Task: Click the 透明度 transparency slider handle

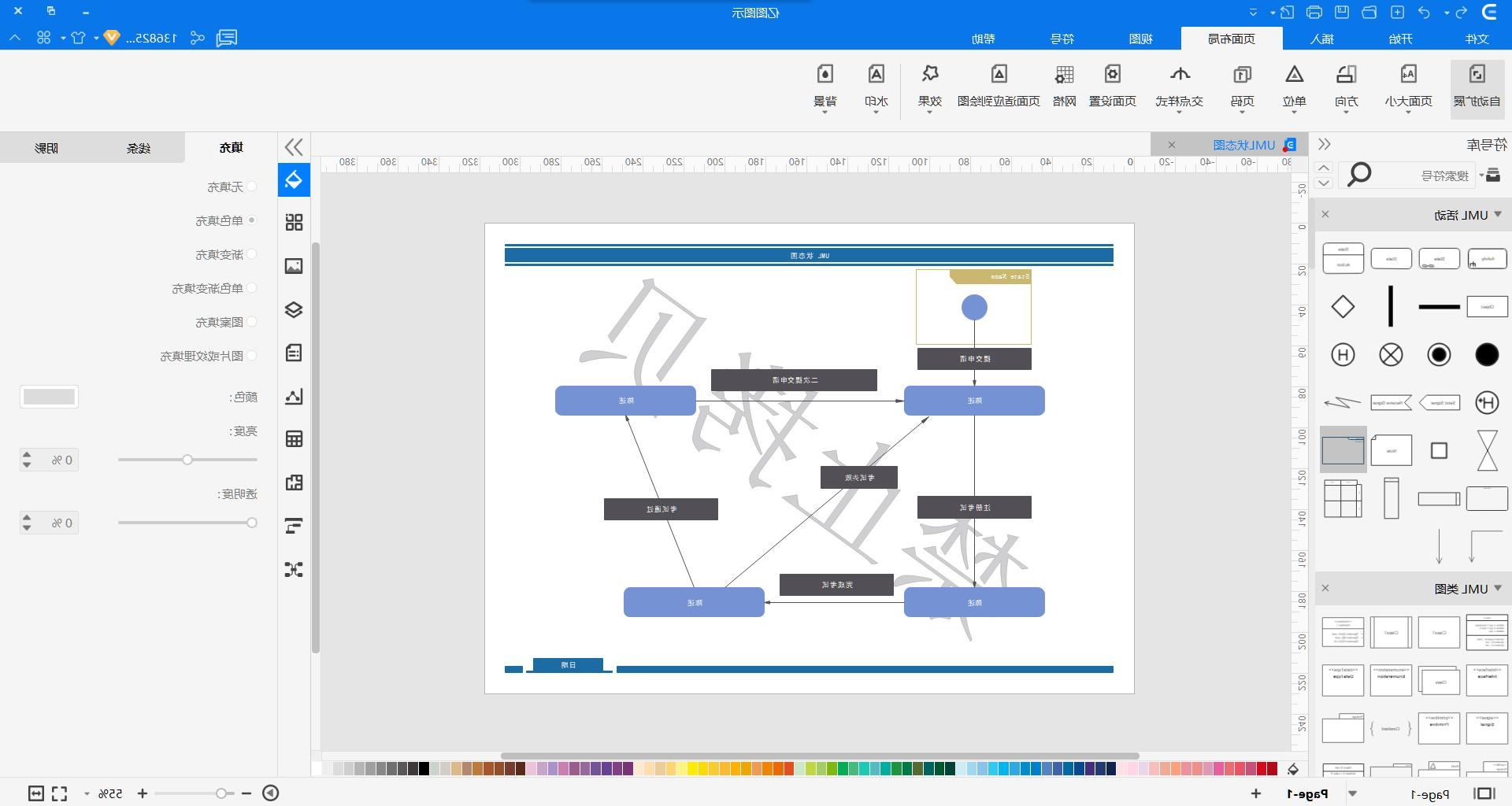Action: tap(252, 523)
